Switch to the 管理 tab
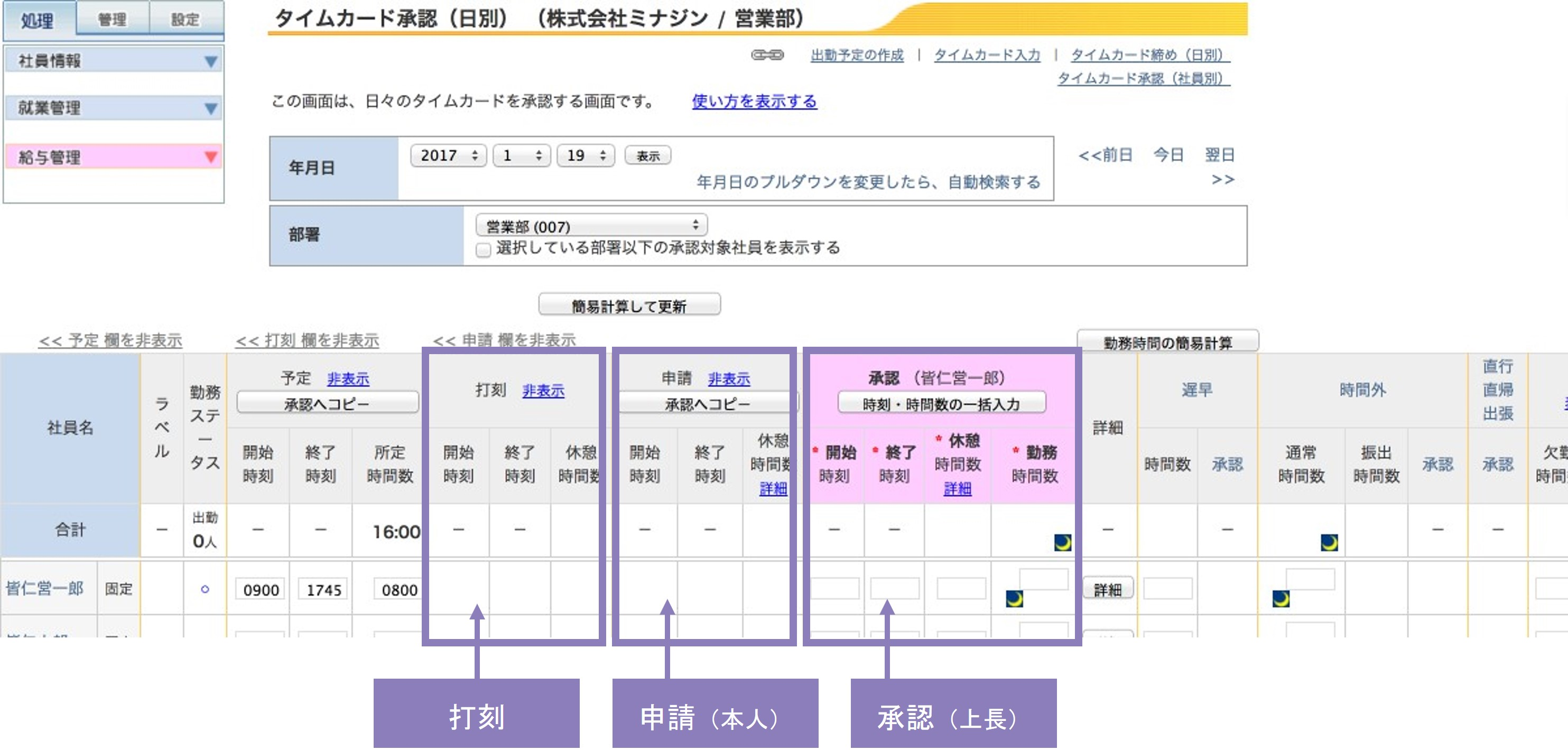The height and width of the screenshot is (750, 1568). [x=113, y=20]
